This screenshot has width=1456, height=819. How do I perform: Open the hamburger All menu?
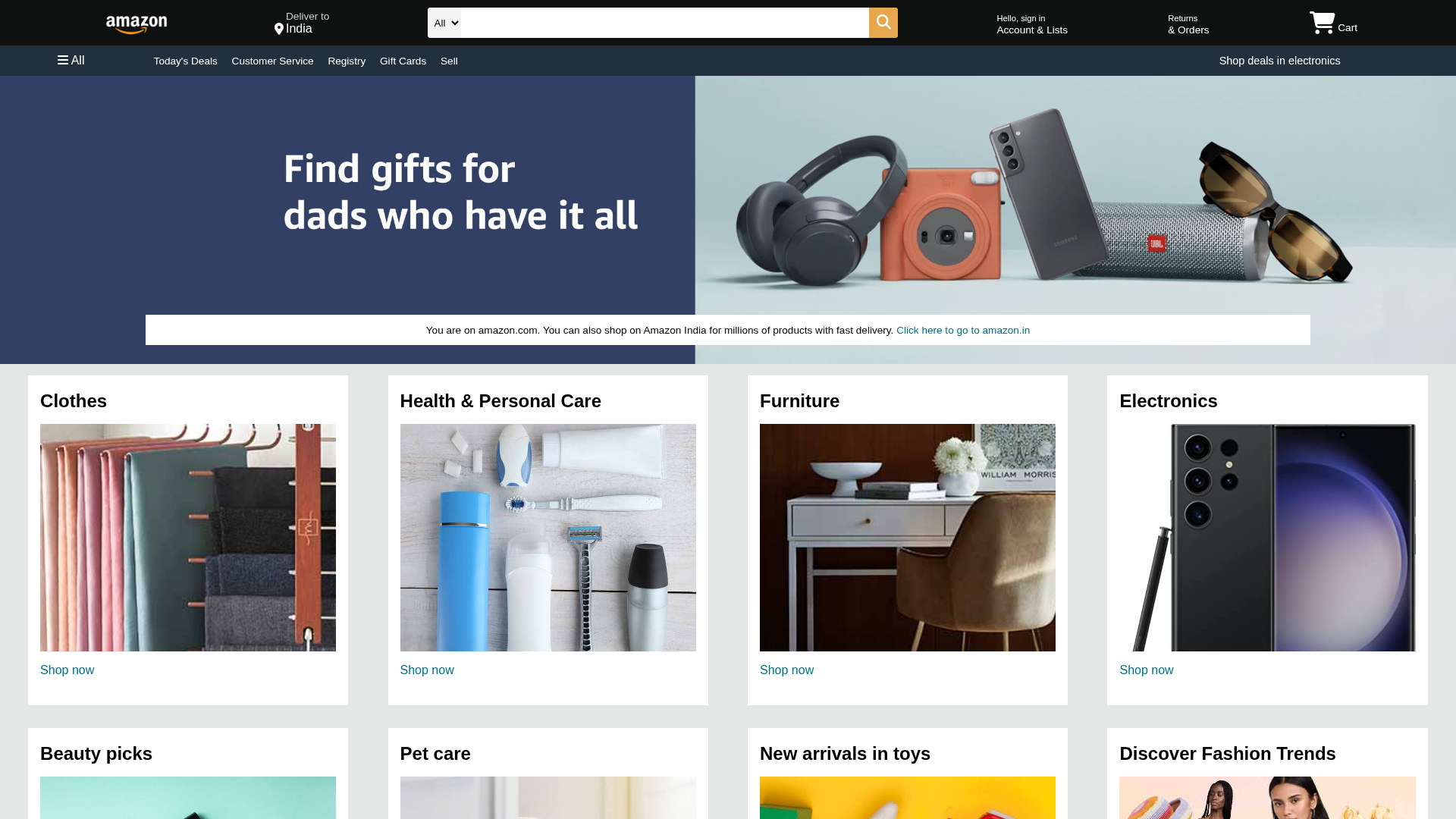click(71, 61)
